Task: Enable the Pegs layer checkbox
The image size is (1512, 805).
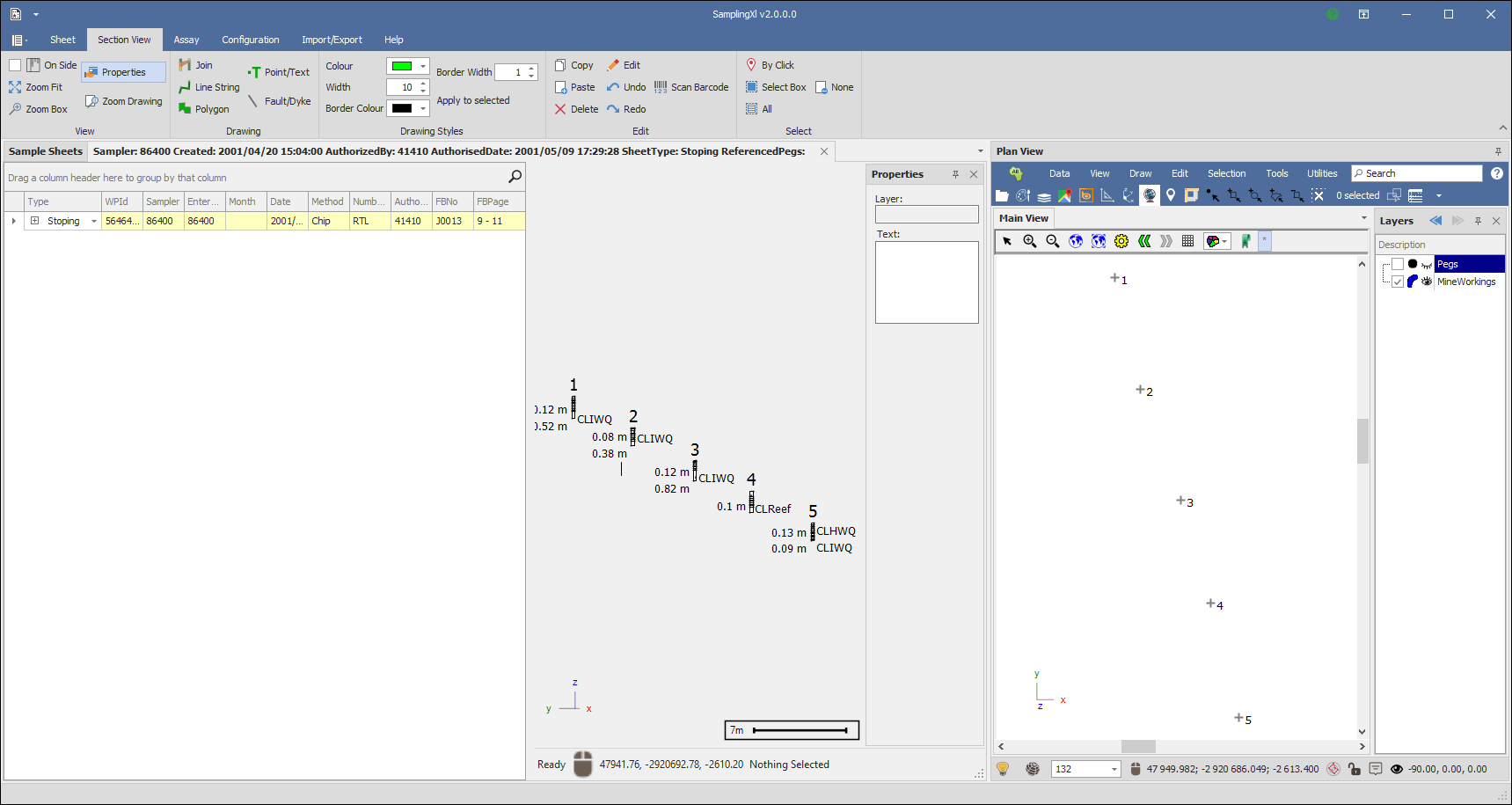Action: coord(1397,264)
